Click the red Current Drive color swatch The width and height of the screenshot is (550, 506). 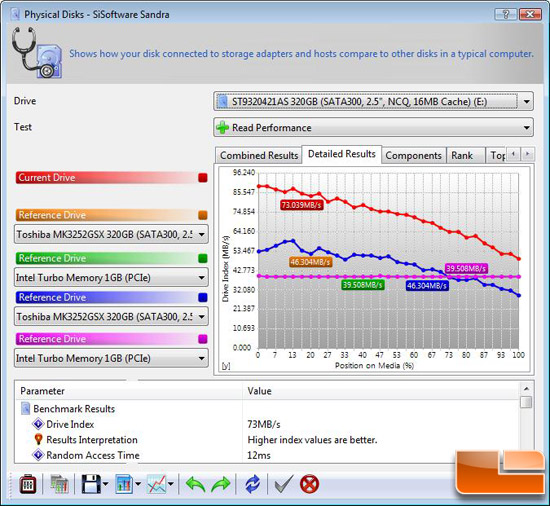(203, 178)
